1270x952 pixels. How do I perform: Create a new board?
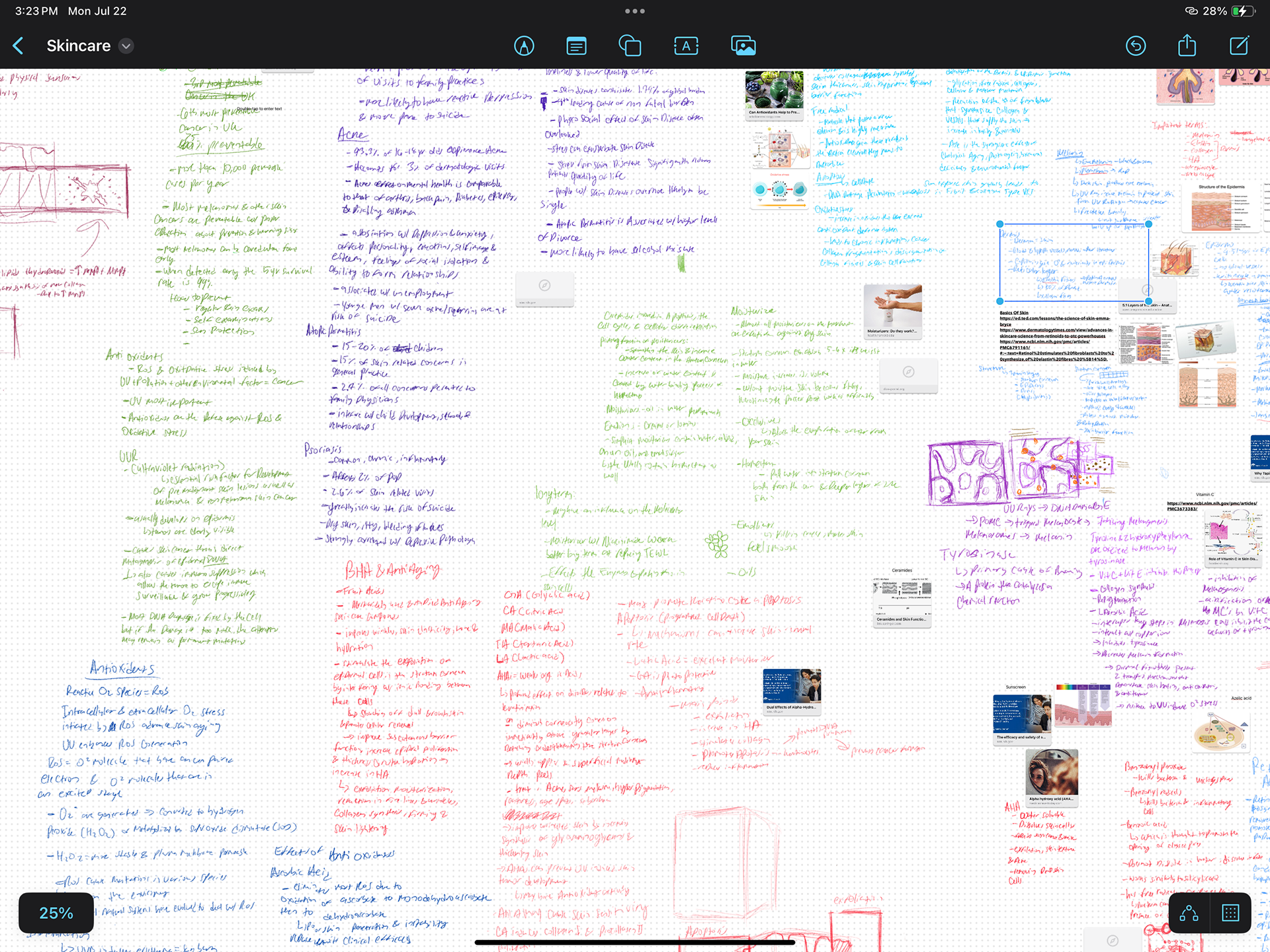pos(1239,46)
